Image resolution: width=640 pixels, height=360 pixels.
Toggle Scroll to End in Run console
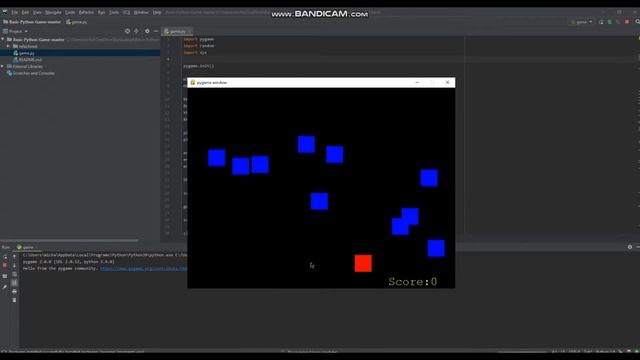[14, 282]
